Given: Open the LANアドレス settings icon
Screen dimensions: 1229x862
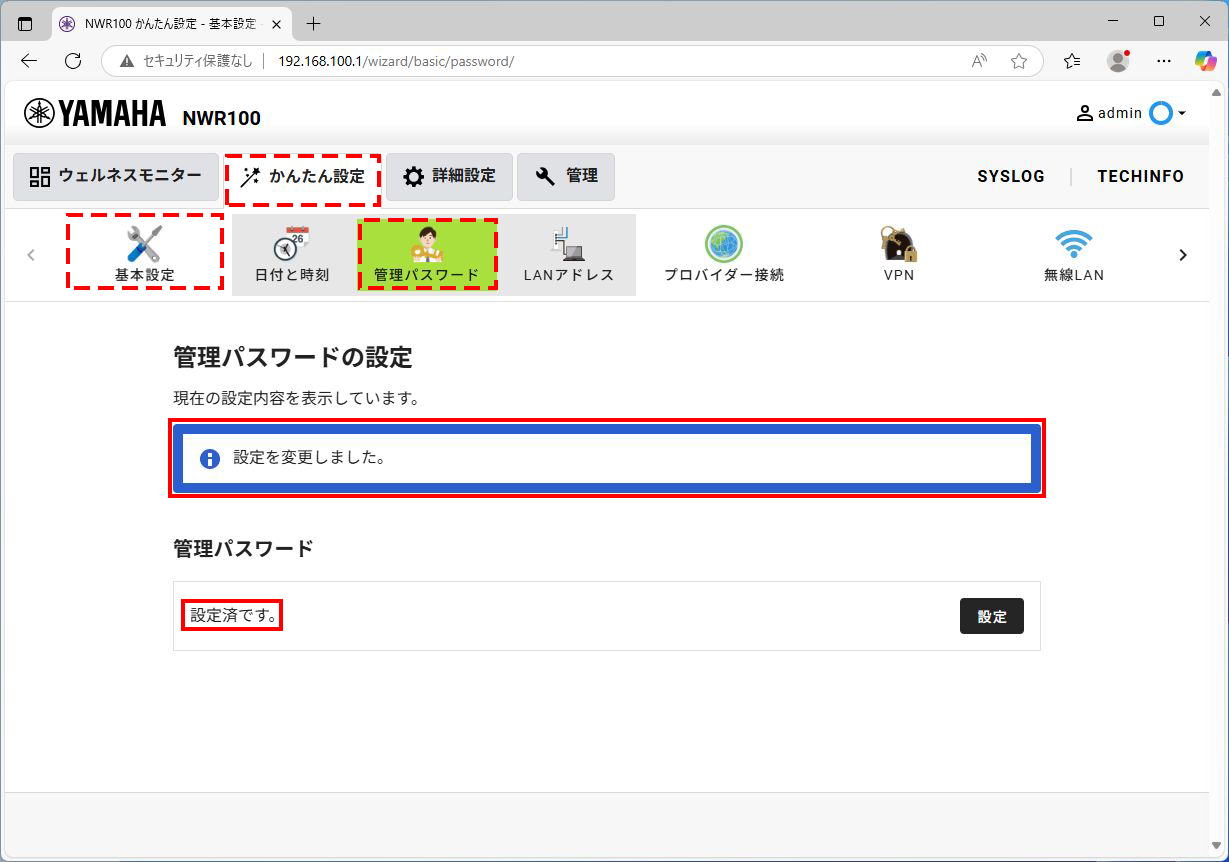Looking at the screenshot, I should (568, 254).
